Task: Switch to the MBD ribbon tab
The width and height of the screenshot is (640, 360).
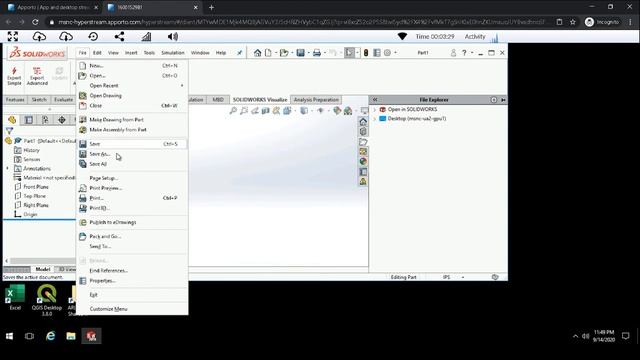Action: pyautogui.click(x=218, y=100)
